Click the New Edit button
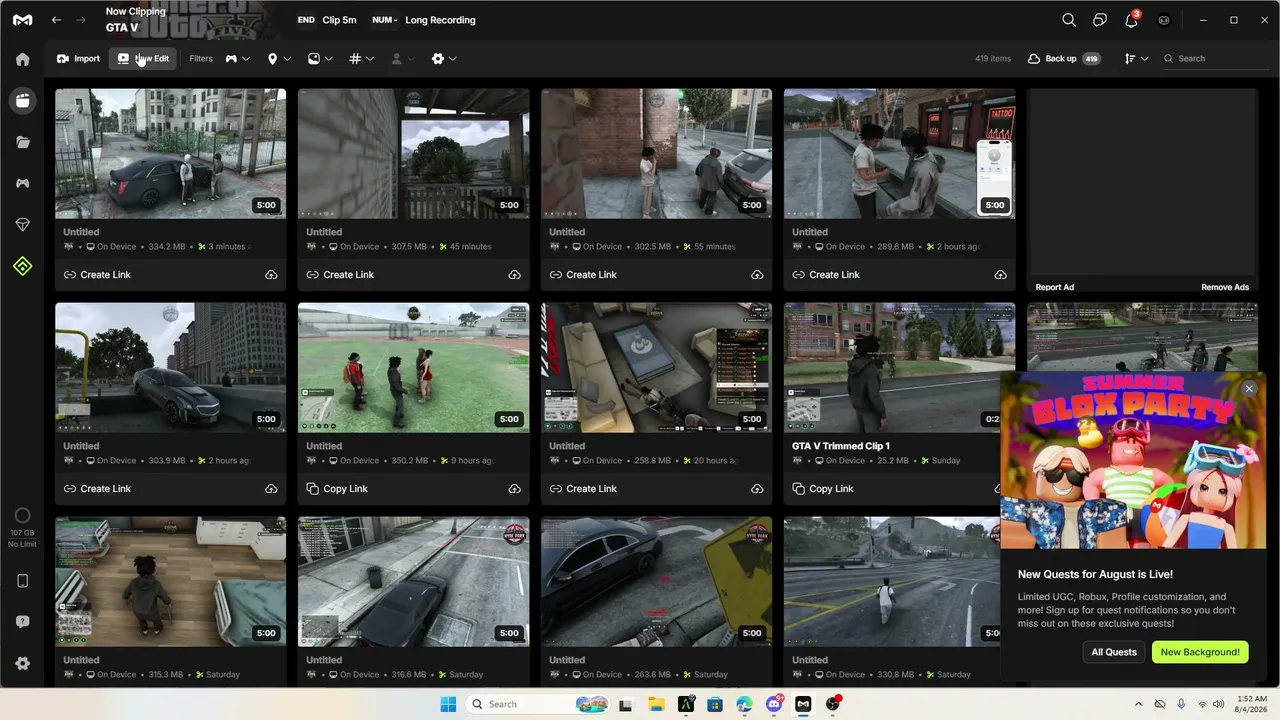1280x720 pixels. 144,59
